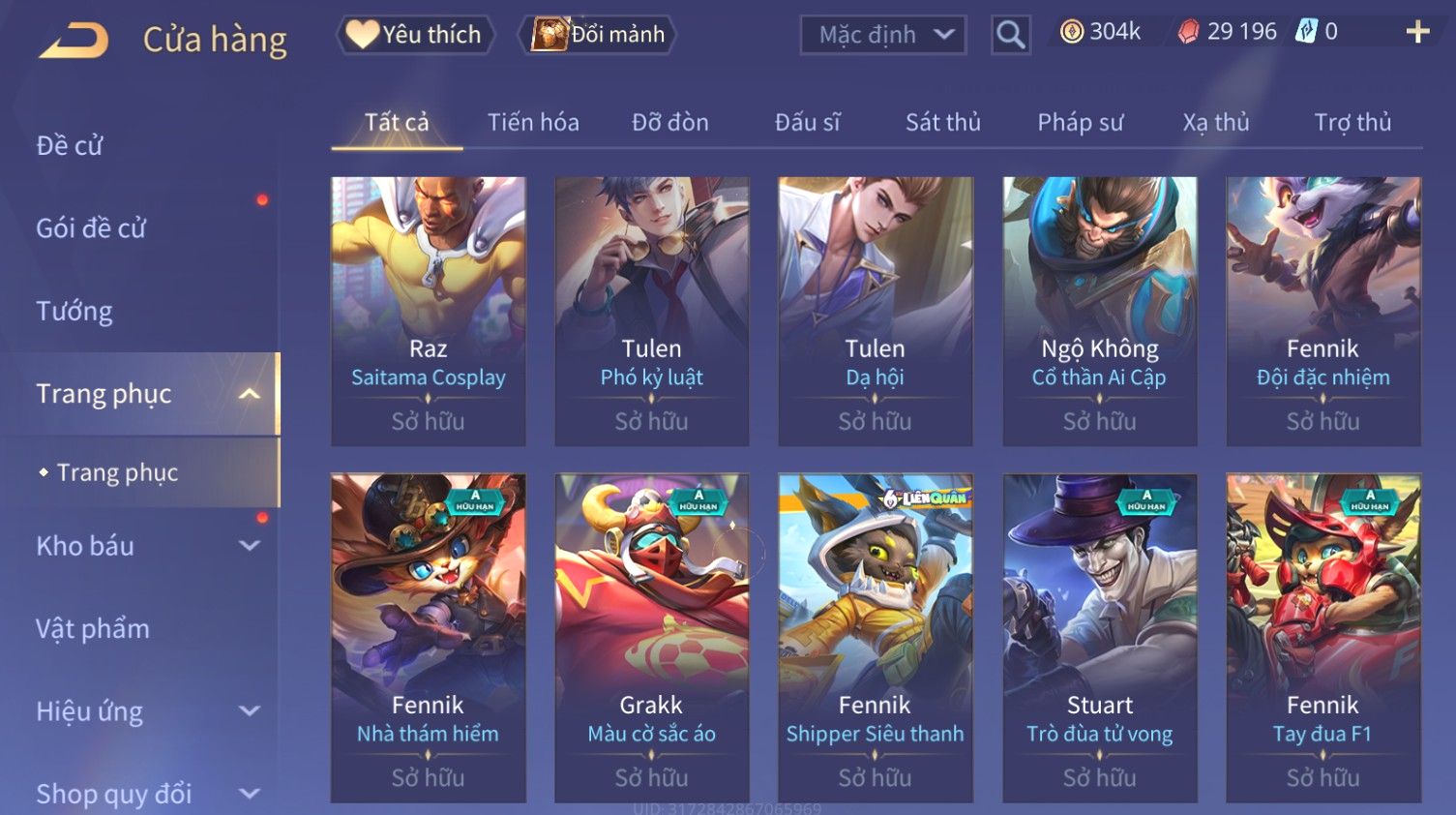Tap the red ruby currency icon
This screenshot has width=1456, height=815.
coord(1188,32)
